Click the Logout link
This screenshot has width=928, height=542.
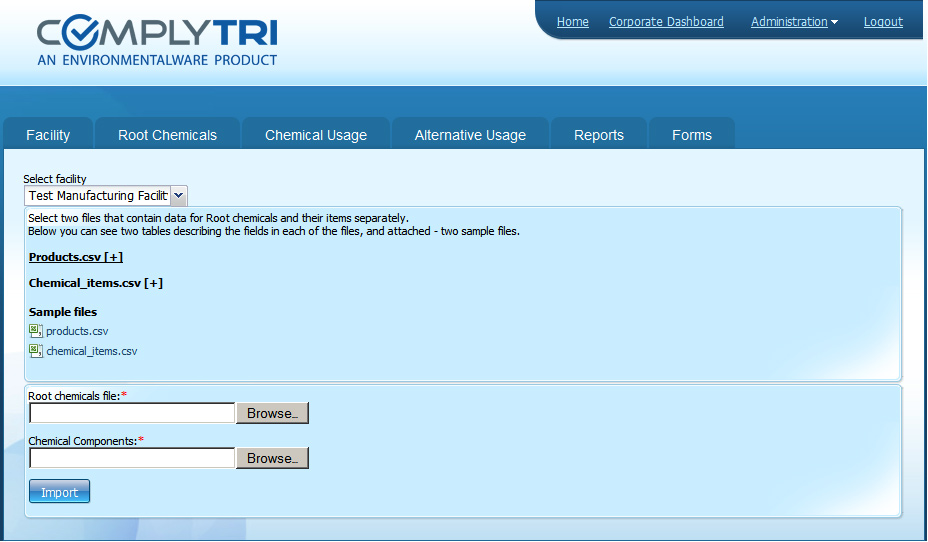[x=883, y=22]
